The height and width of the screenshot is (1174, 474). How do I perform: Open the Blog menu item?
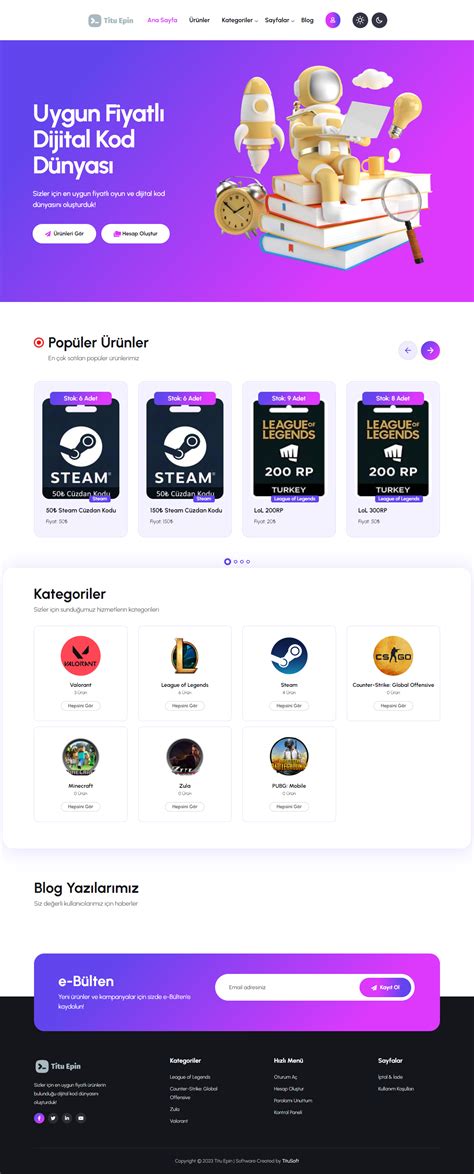tap(307, 20)
